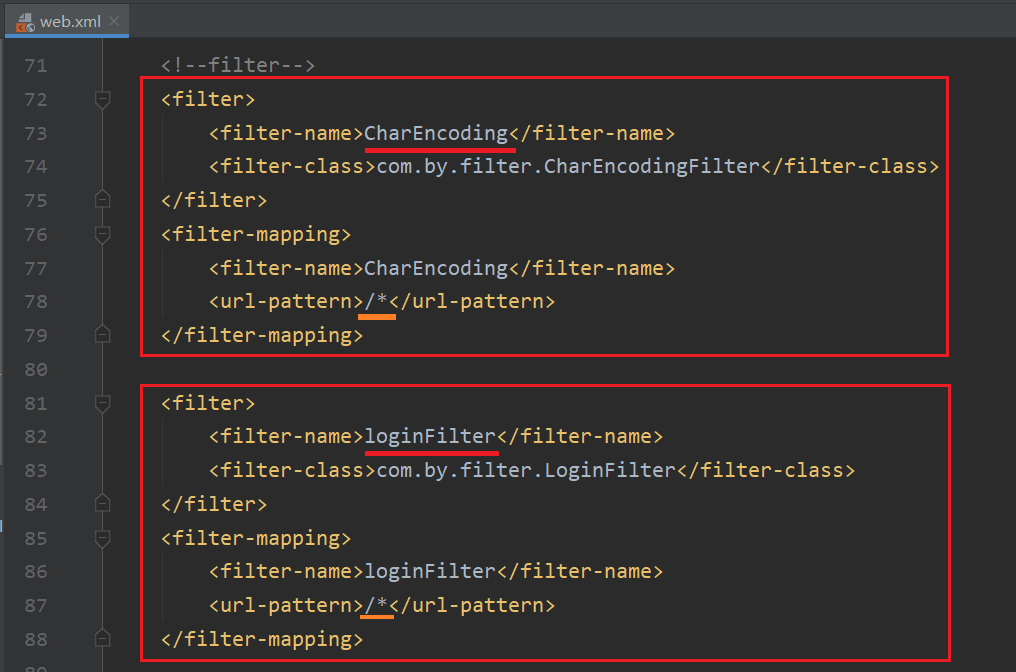This screenshot has width=1016, height=672.
Task: Click the underlined /* url-pattern on line 87
Action: pyautogui.click(x=378, y=605)
